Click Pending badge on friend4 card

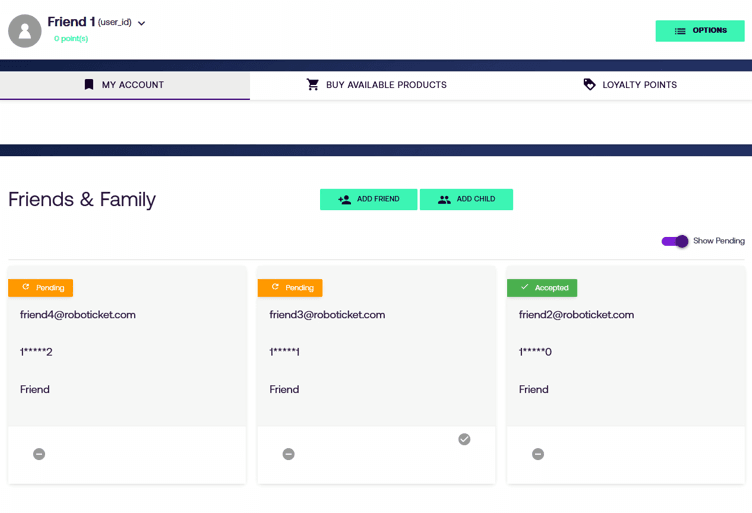click(41, 288)
